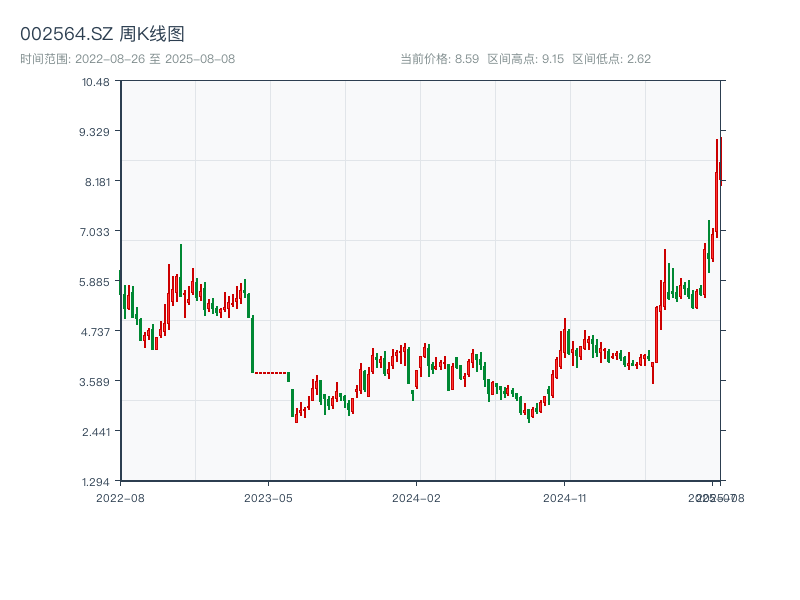Click y-axis value 2.441

pos(96,432)
